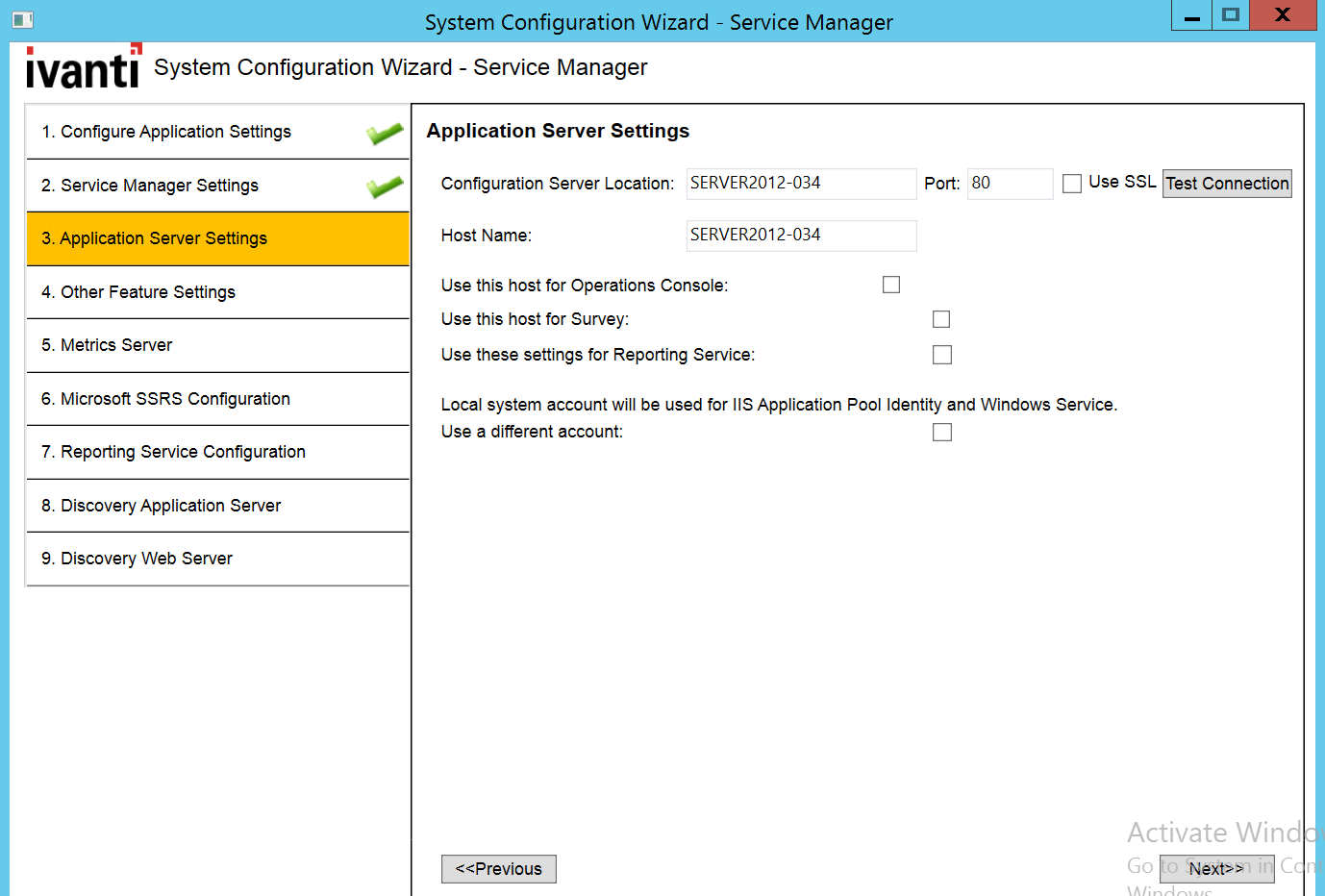
Task: Enable Use these settings for Reporting Service
Action: tap(941, 354)
